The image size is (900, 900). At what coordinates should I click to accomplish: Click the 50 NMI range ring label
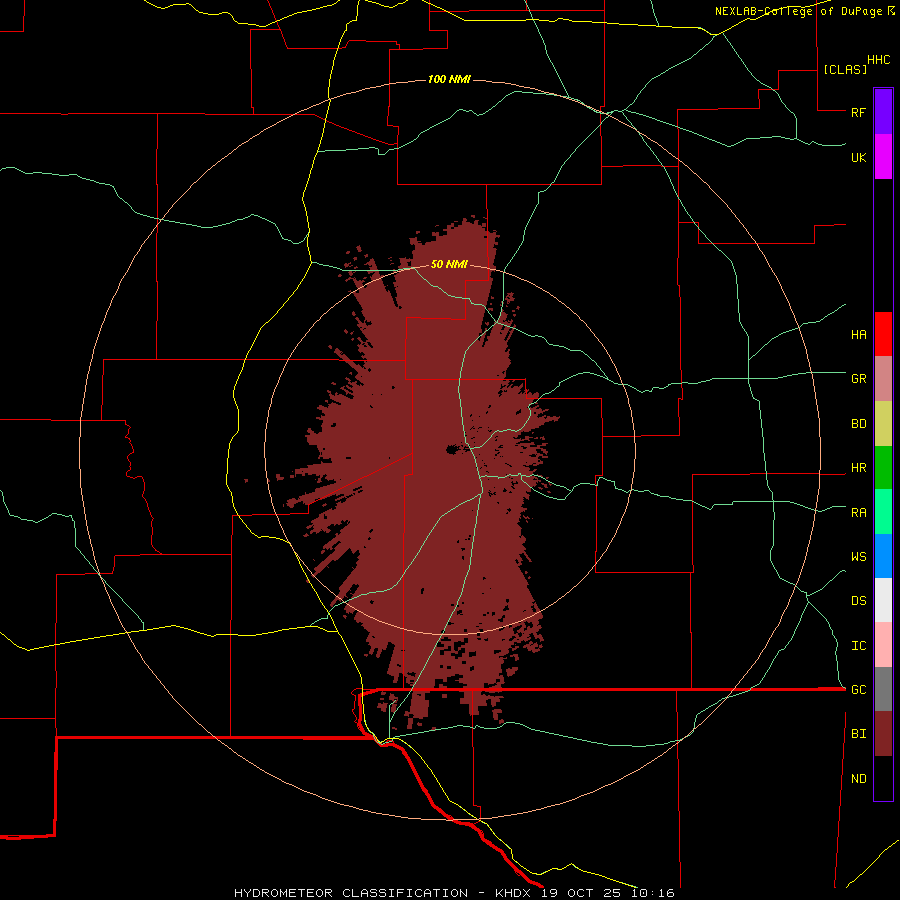tap(449, 264)
